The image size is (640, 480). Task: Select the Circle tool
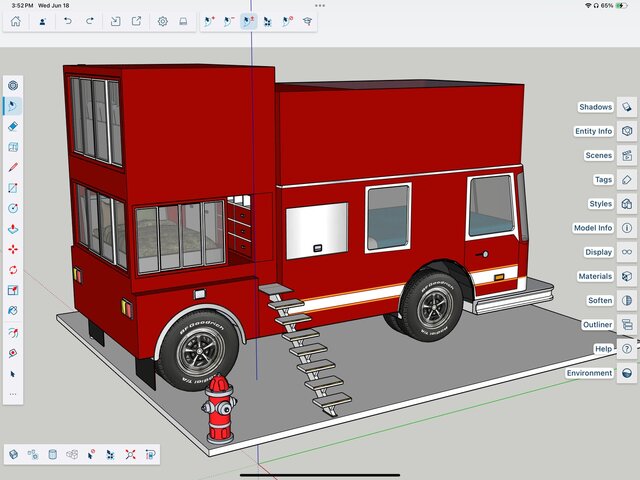tap(13, 208)
